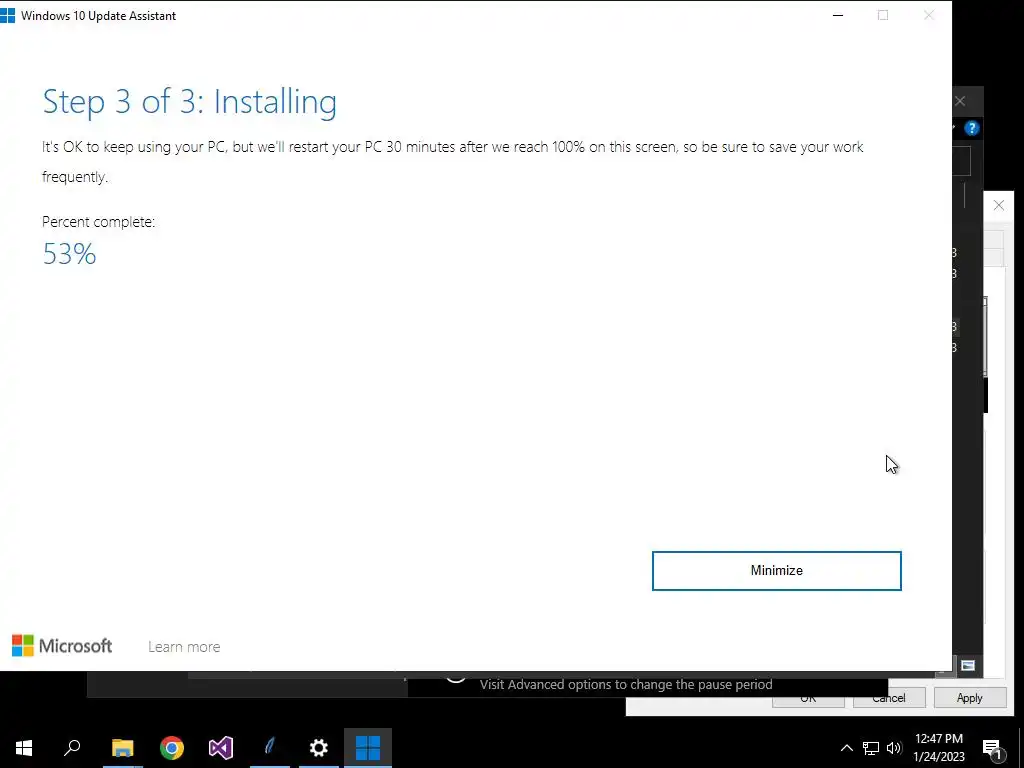Click the Microsoft logo in the footer
Screen dimensions: 1024x768
[62, 646]
